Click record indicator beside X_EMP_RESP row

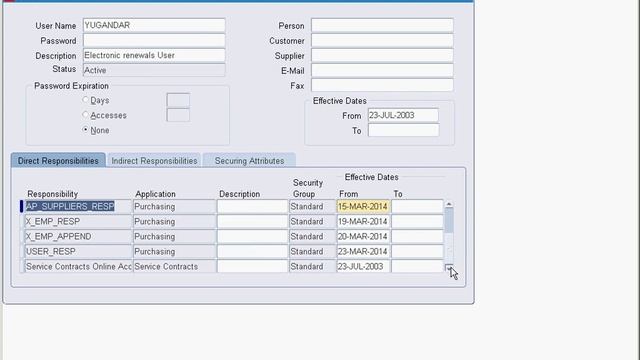tap(22, 222)
